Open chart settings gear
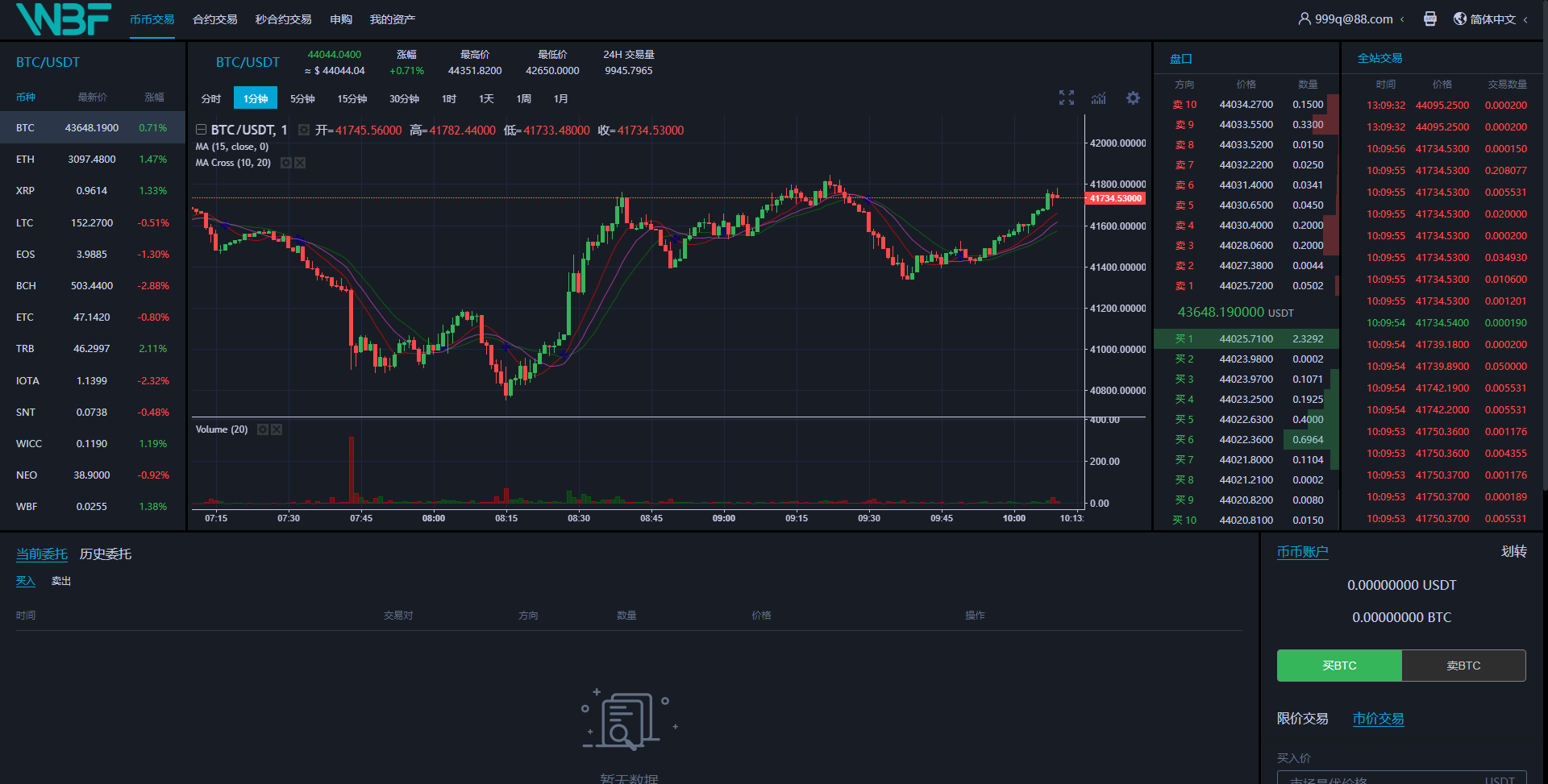Image resolution: width=1548 pixels, height=784 pixels. (1133, 98)
